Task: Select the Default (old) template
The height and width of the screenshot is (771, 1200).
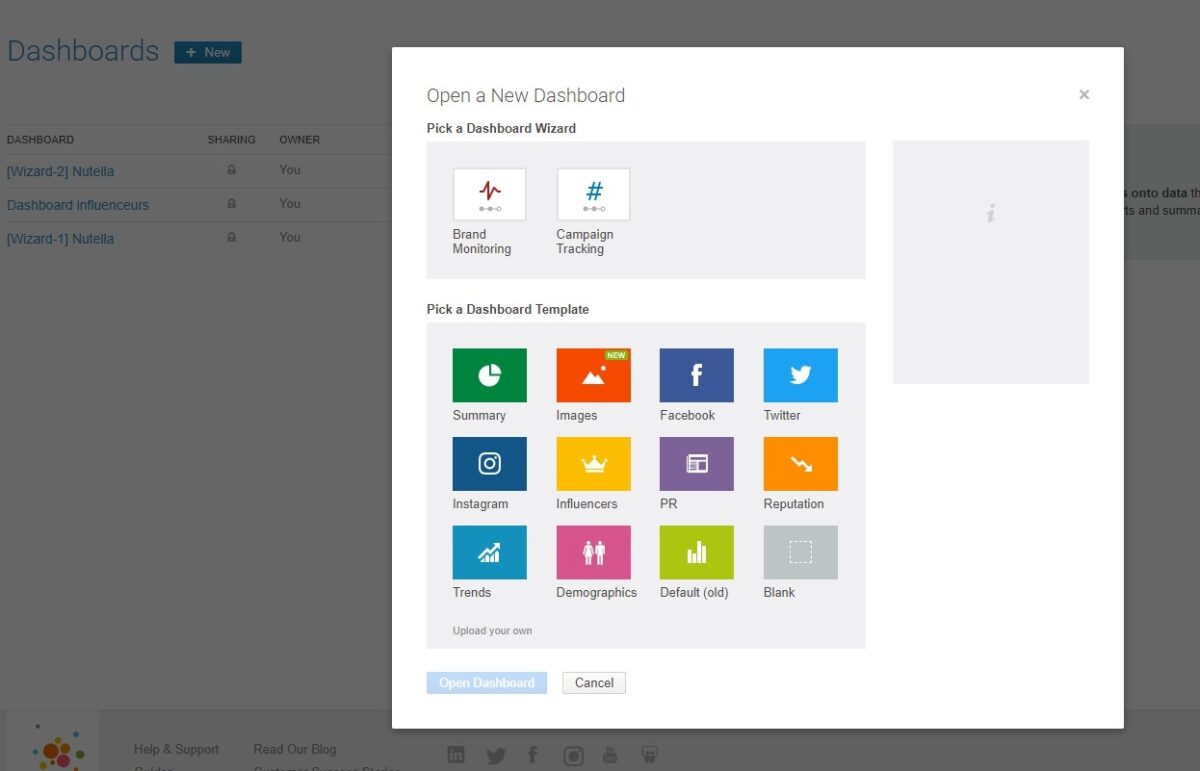Action: coord(696,552)
